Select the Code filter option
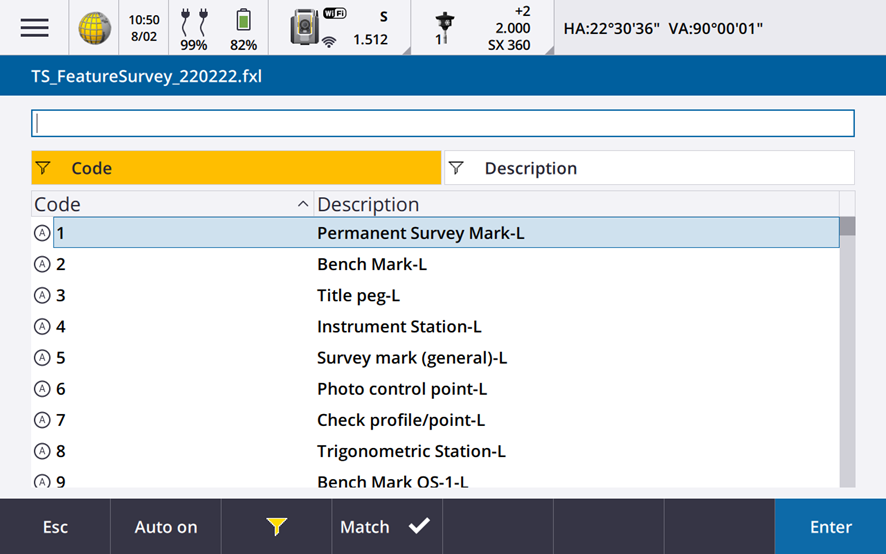The image size is (886, 554). point(236,168)
